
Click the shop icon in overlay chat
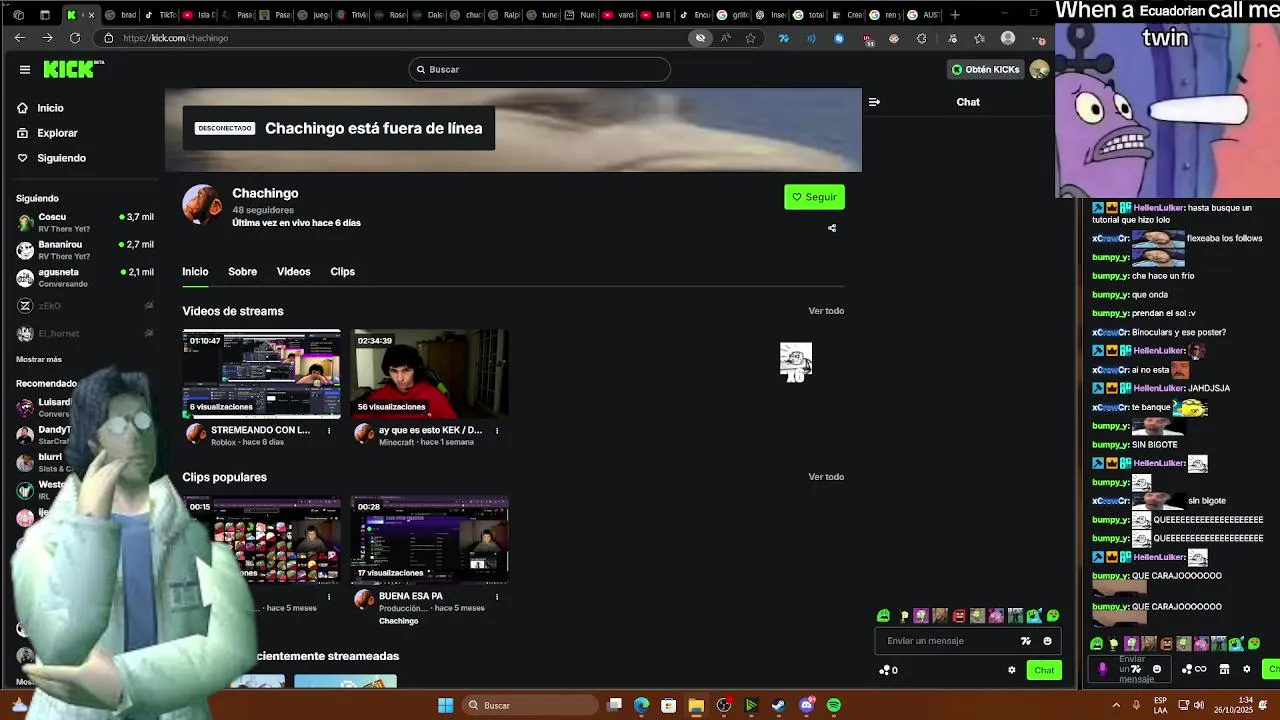[x=1225, y=670]
